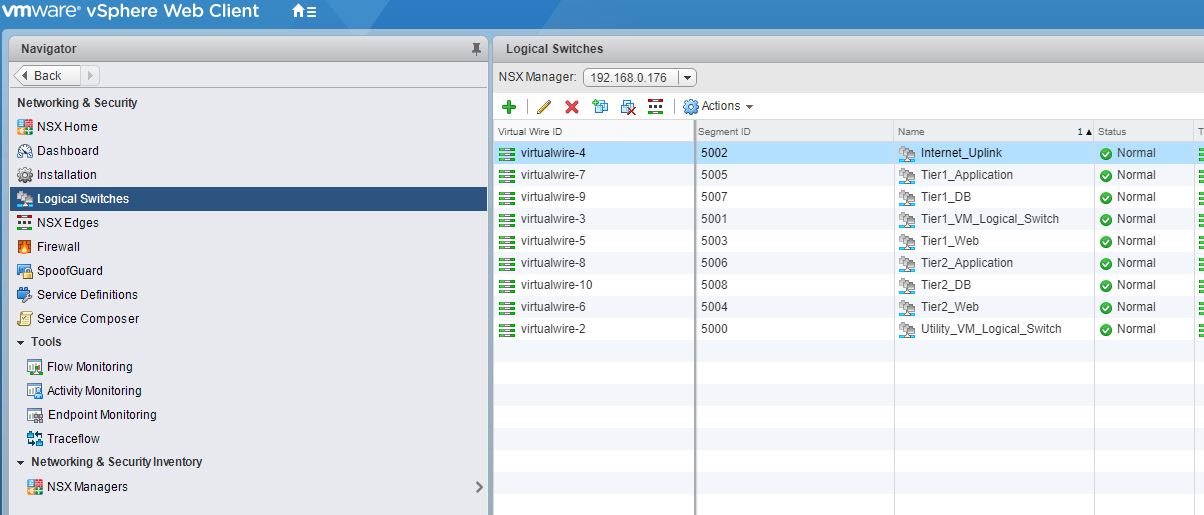The height and width of the screenshot is (515, 1204).
Task: Pin the Navigator panel with pushpin icon
Action: point(476,48)
